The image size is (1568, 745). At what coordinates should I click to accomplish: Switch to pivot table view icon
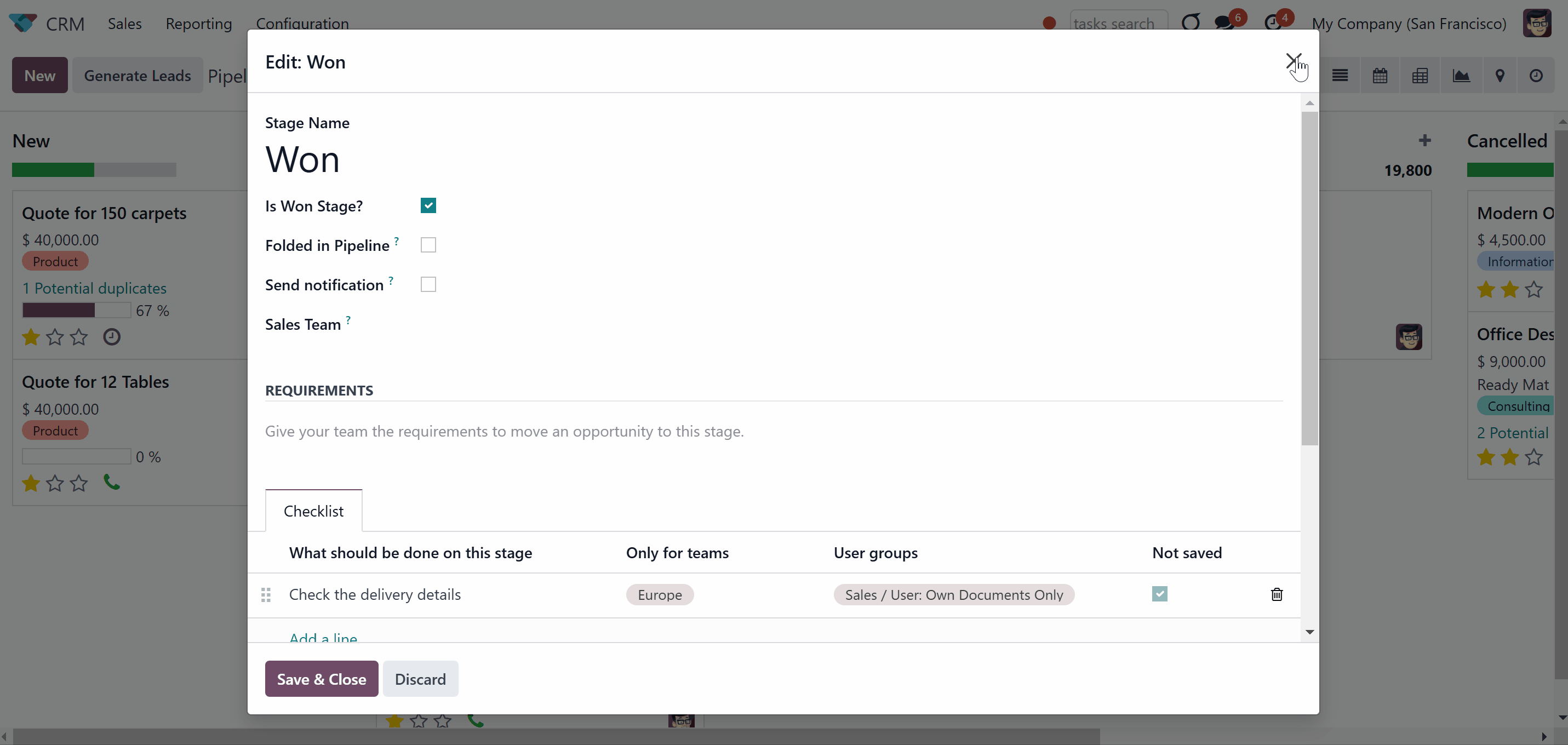(x=1420, y=76)
